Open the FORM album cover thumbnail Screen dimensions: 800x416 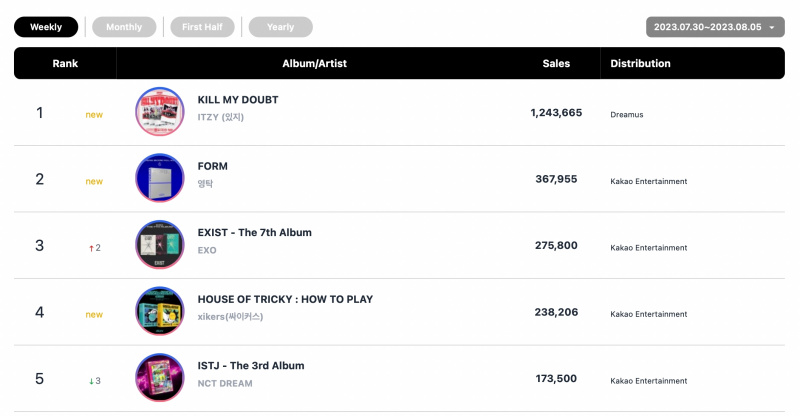(160, 178)
